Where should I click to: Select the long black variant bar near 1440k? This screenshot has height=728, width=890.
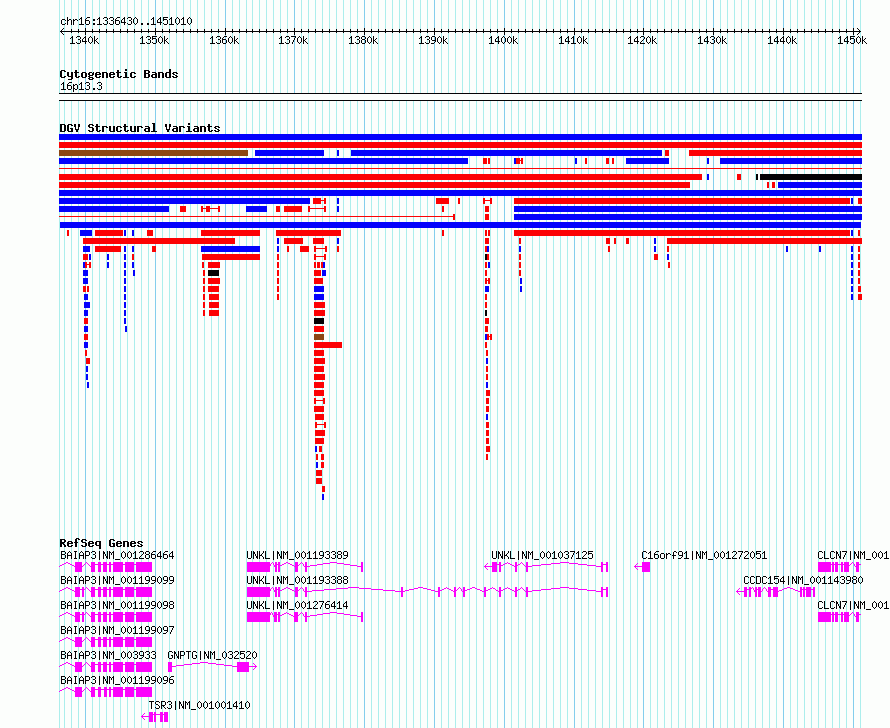(811, 177)
